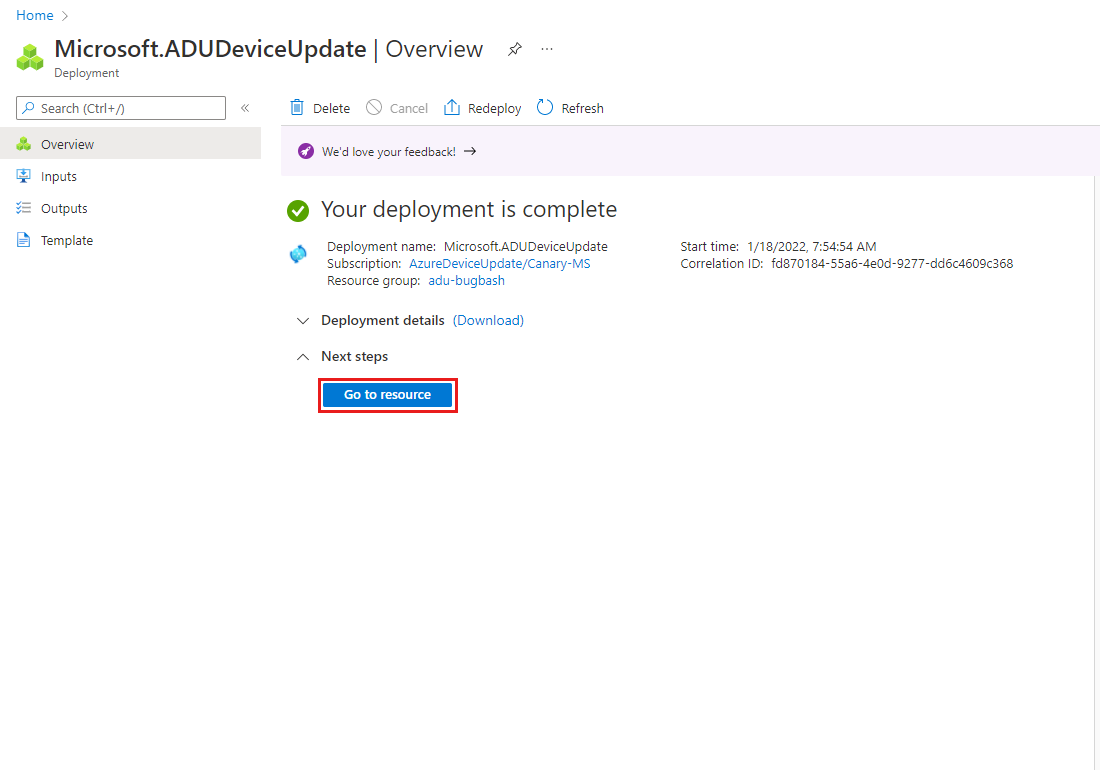Open the ellipsis more options menu
This screenshot has height=770, width=1100.
(x=547, y=49)
